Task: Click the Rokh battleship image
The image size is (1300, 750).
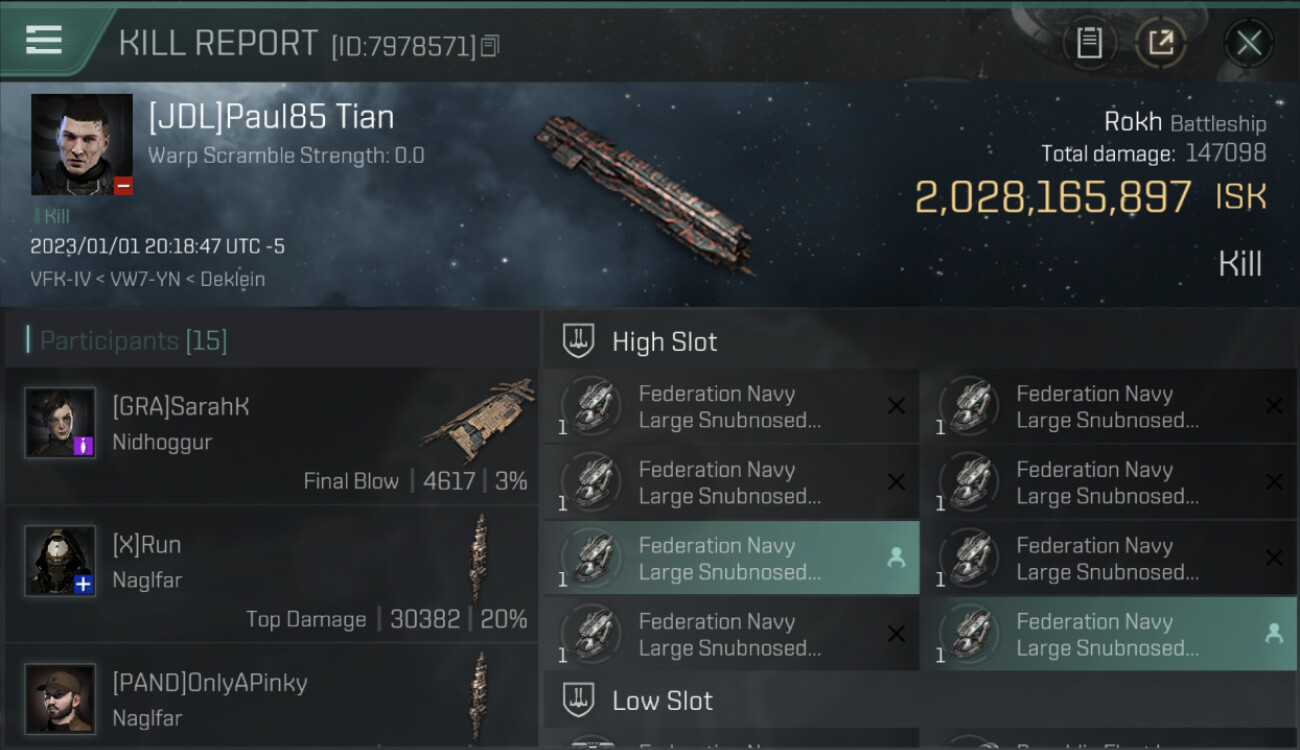Action: [645, 195]
